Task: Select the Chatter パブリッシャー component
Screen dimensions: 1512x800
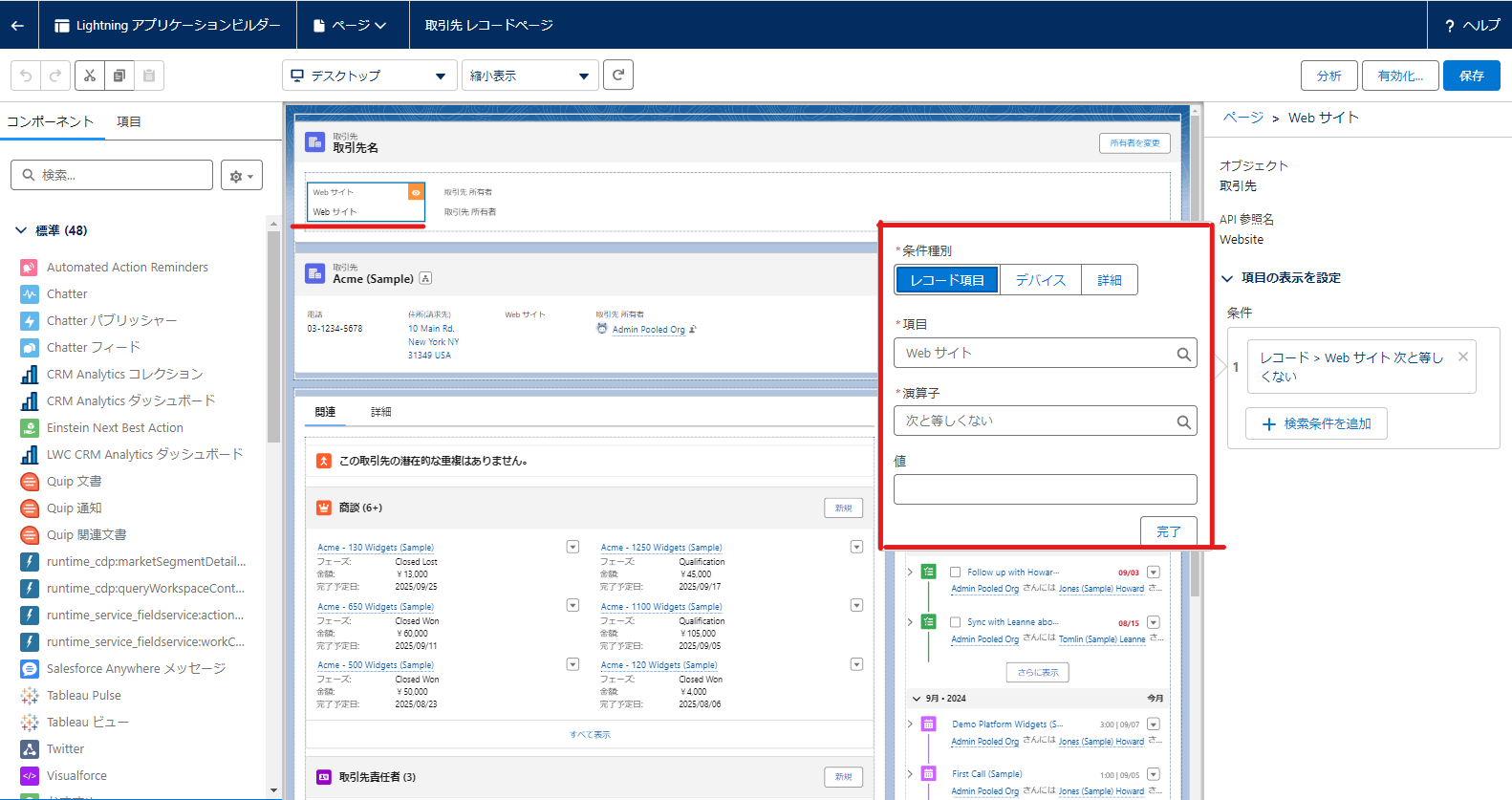Action: click(112, 321)
